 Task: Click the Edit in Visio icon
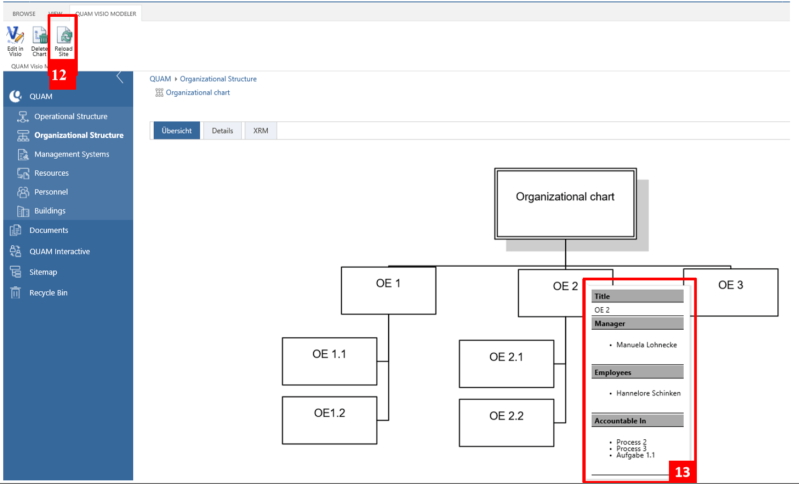pyautogui.click(x=15, y=36)
